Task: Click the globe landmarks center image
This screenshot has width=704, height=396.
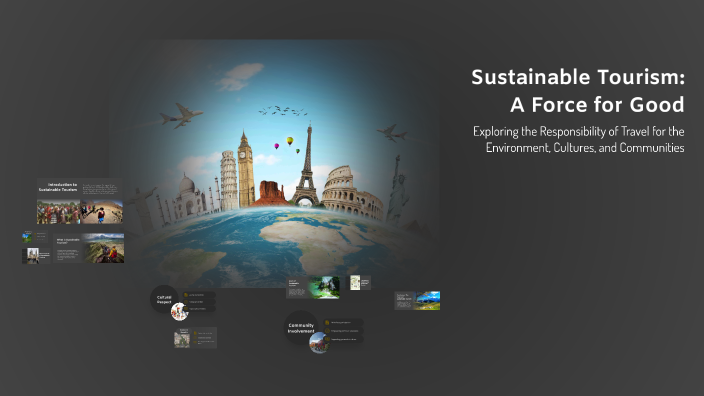Action: tap(274, 164)
